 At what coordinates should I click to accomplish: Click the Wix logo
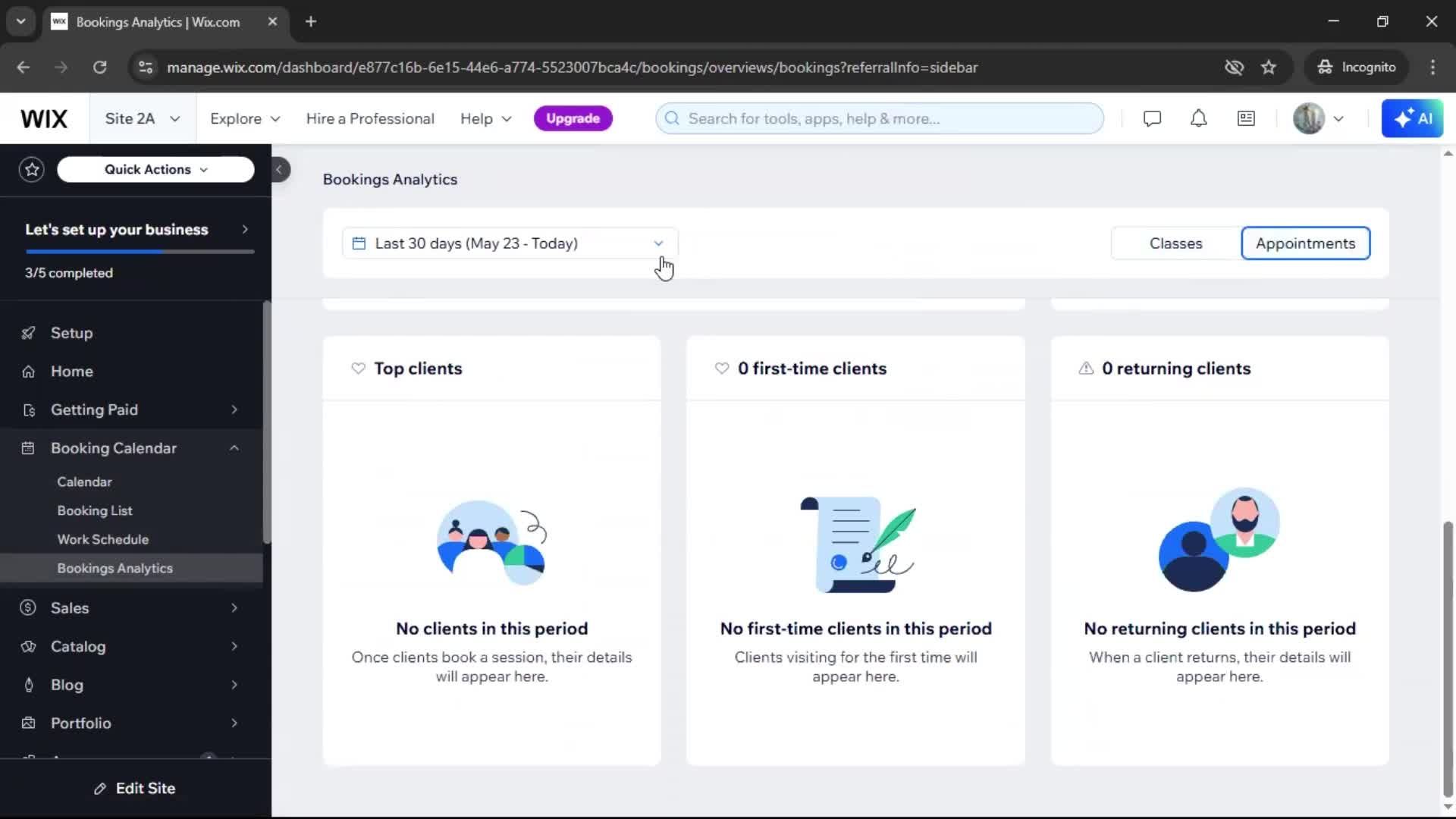(x=44, y=119)
